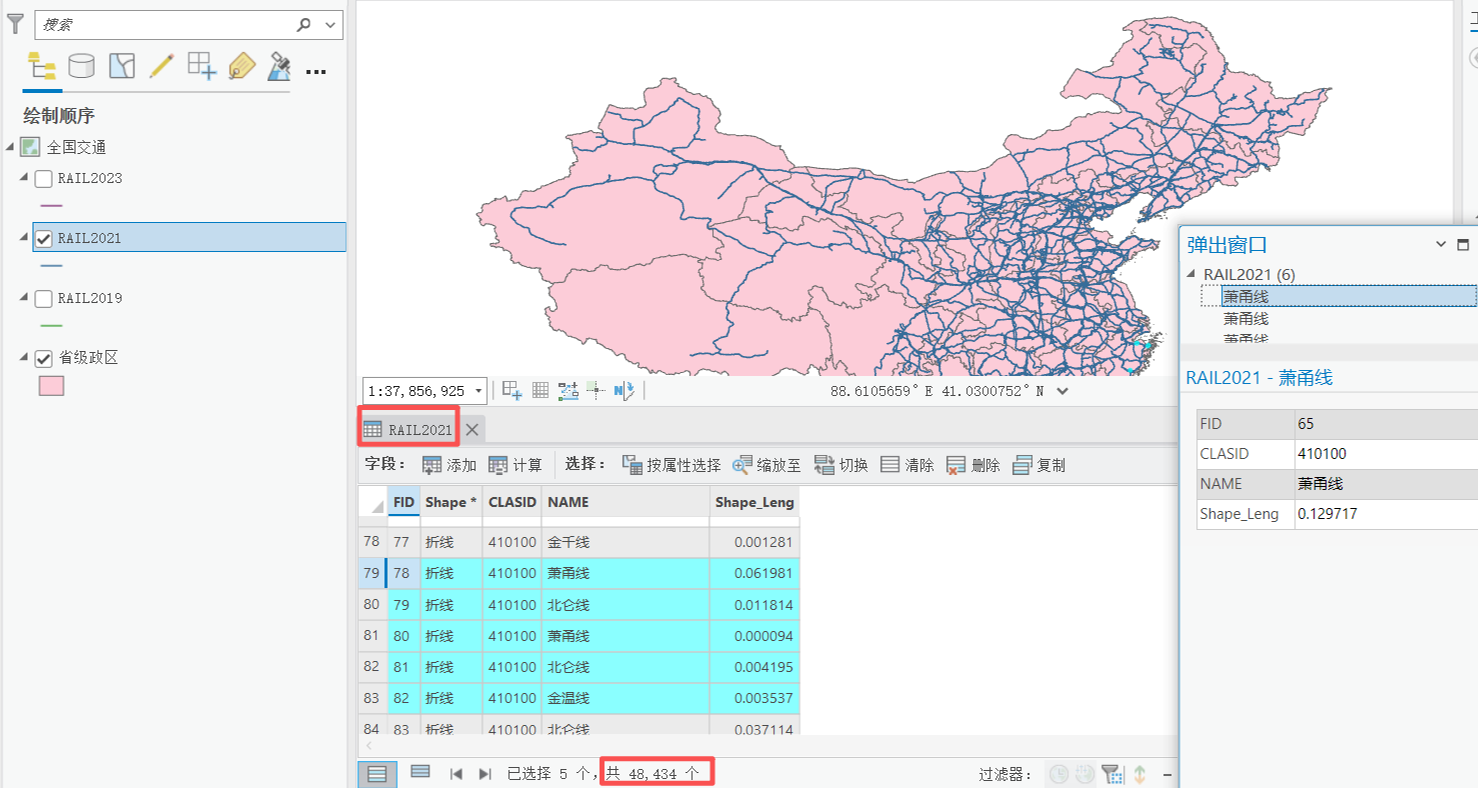The width and height of the screenshot is (1479, 788).
Task: Show selected records view button
Action: point(421,772)
